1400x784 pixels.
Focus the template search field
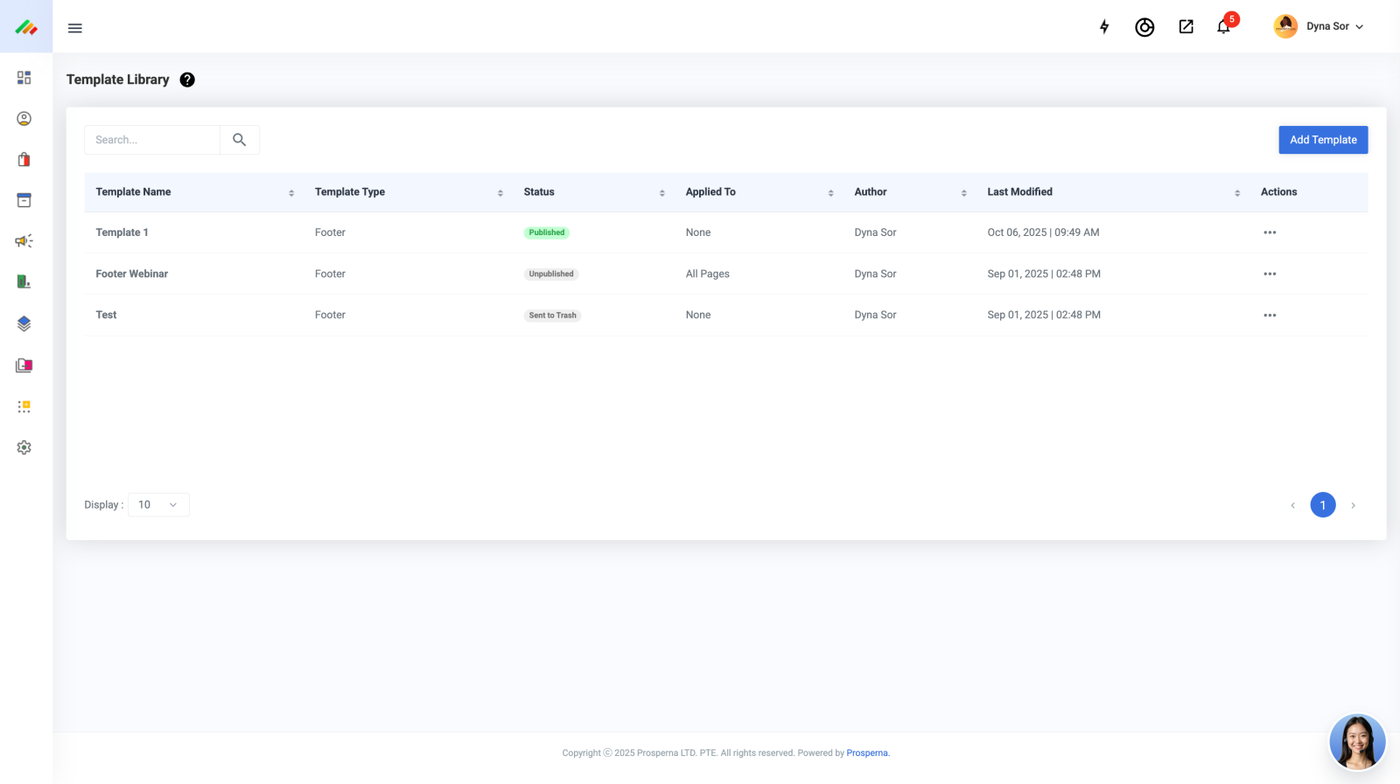(x=152, y=140)
